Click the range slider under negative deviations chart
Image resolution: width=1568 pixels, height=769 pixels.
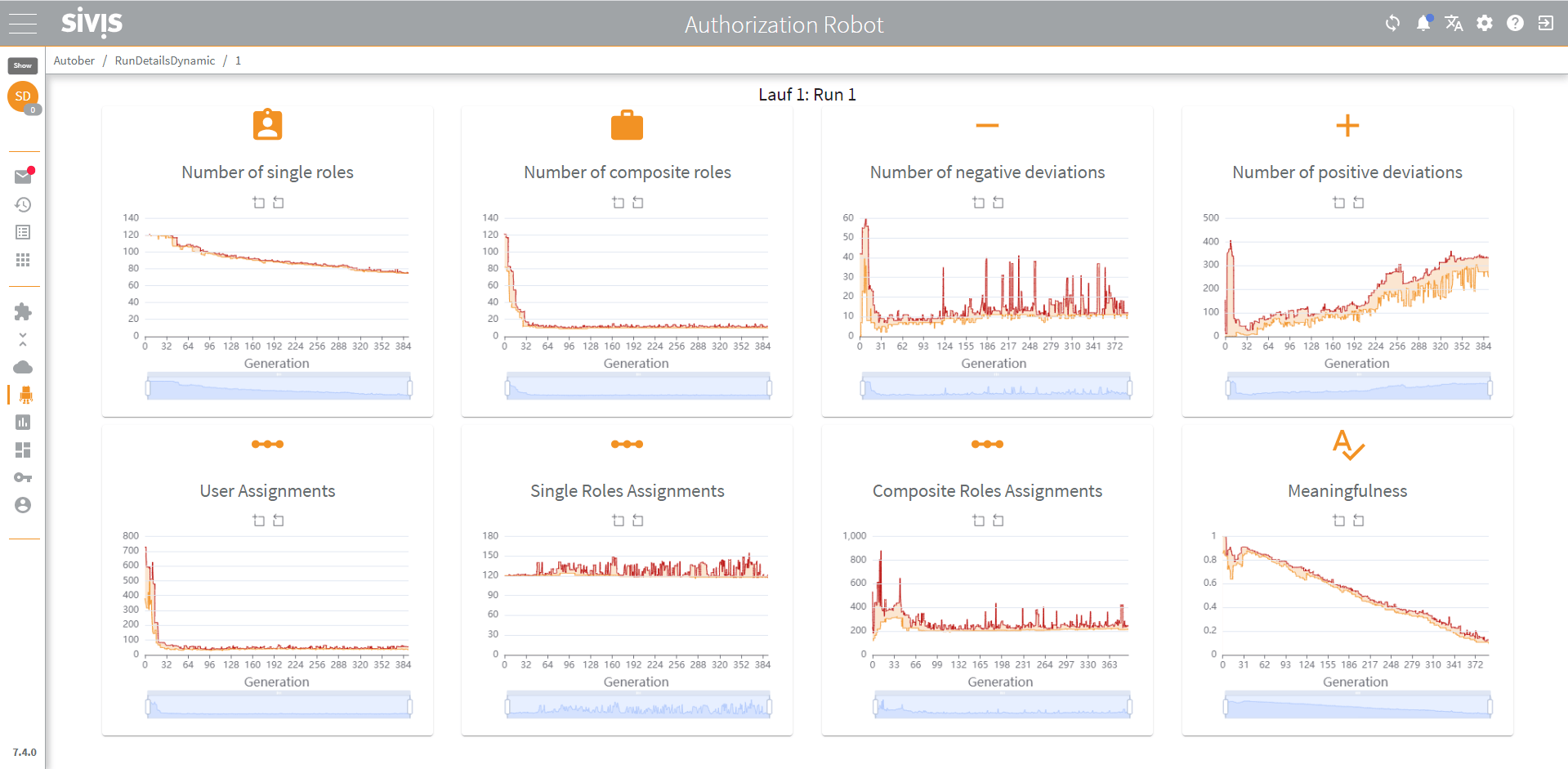click(x=995, y=387)
